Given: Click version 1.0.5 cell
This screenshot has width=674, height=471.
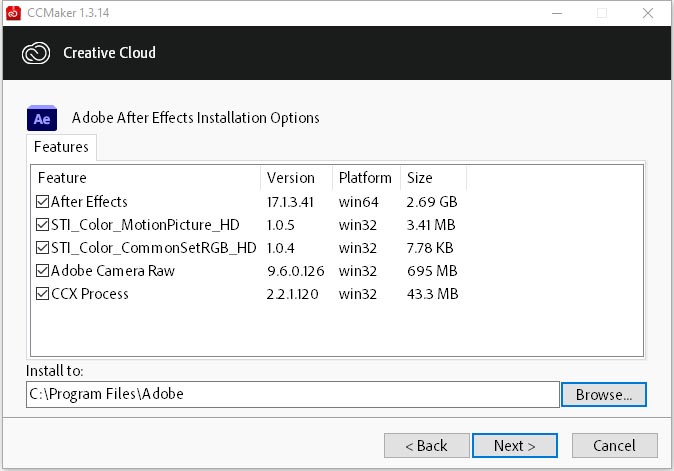Looking at the screenshot, I should pos(280,225).
